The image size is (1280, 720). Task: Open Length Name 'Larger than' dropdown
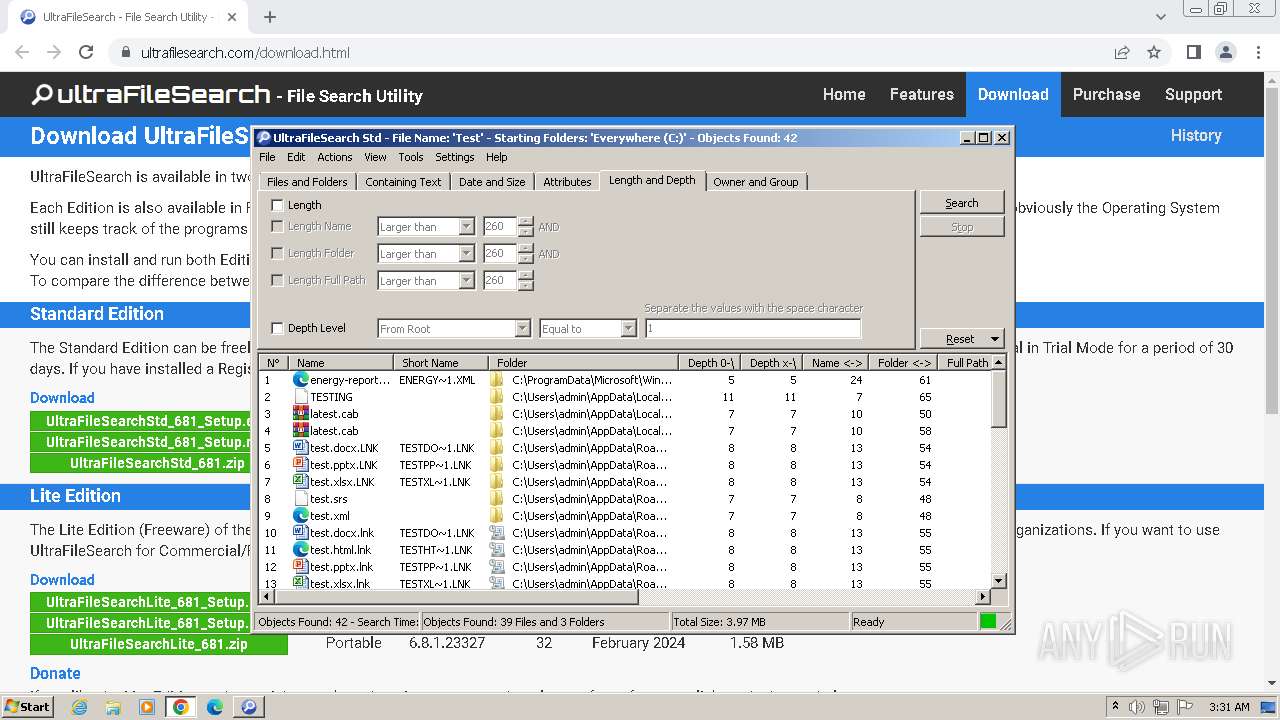466,227
